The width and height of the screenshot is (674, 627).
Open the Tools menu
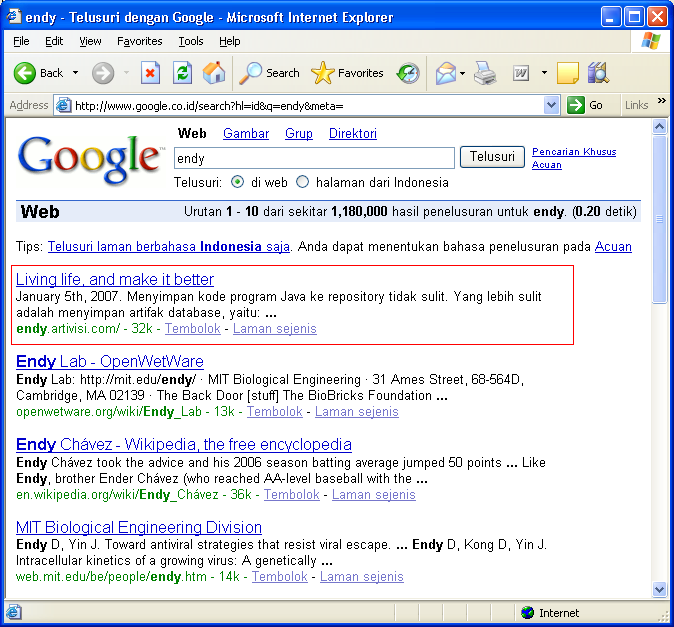(x=191, y=41)
